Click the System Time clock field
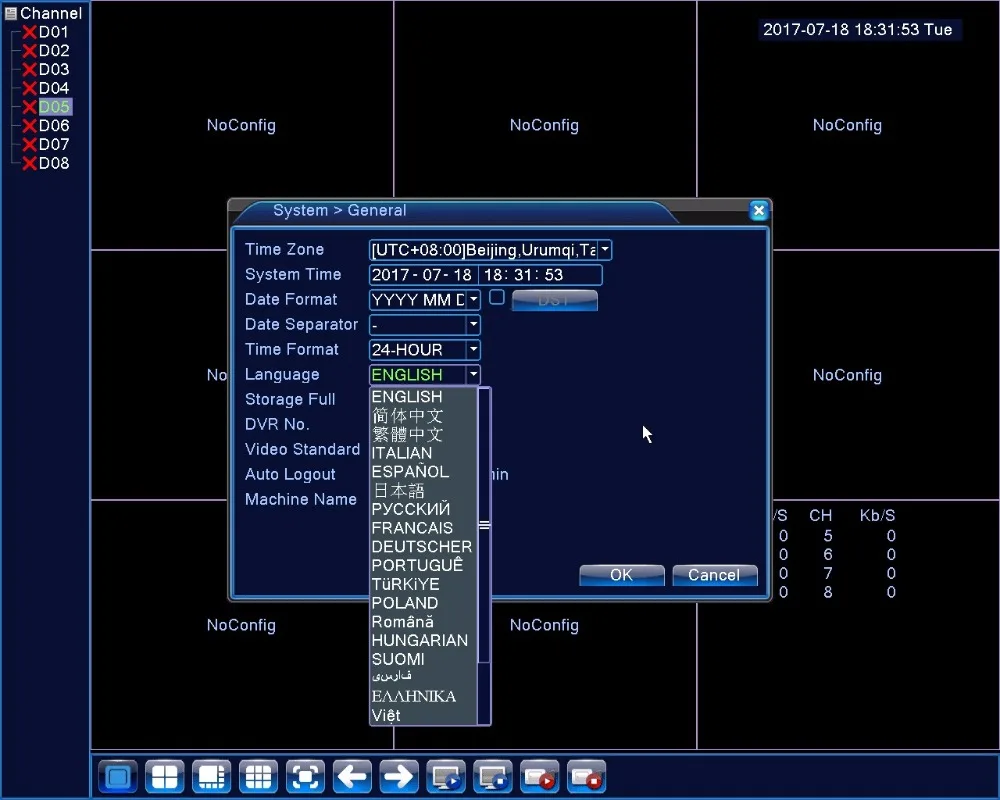 (x=540, y=275)
